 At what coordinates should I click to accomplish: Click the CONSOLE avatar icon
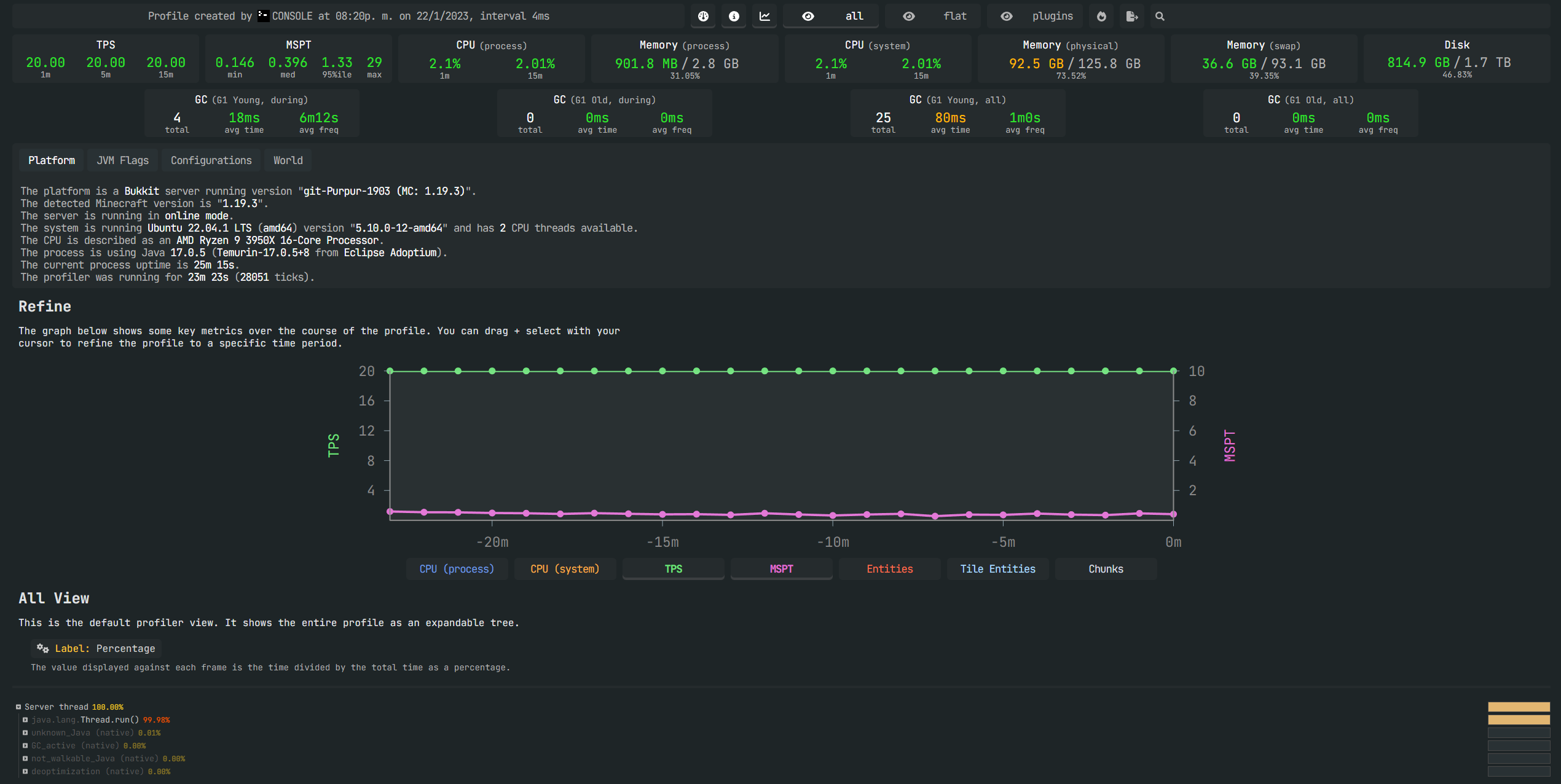pos(263,16)
